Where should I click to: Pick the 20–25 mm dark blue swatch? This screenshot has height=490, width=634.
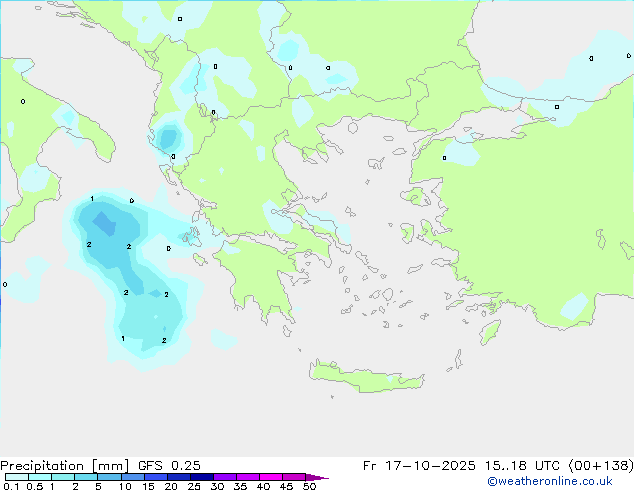click(178, 477)
